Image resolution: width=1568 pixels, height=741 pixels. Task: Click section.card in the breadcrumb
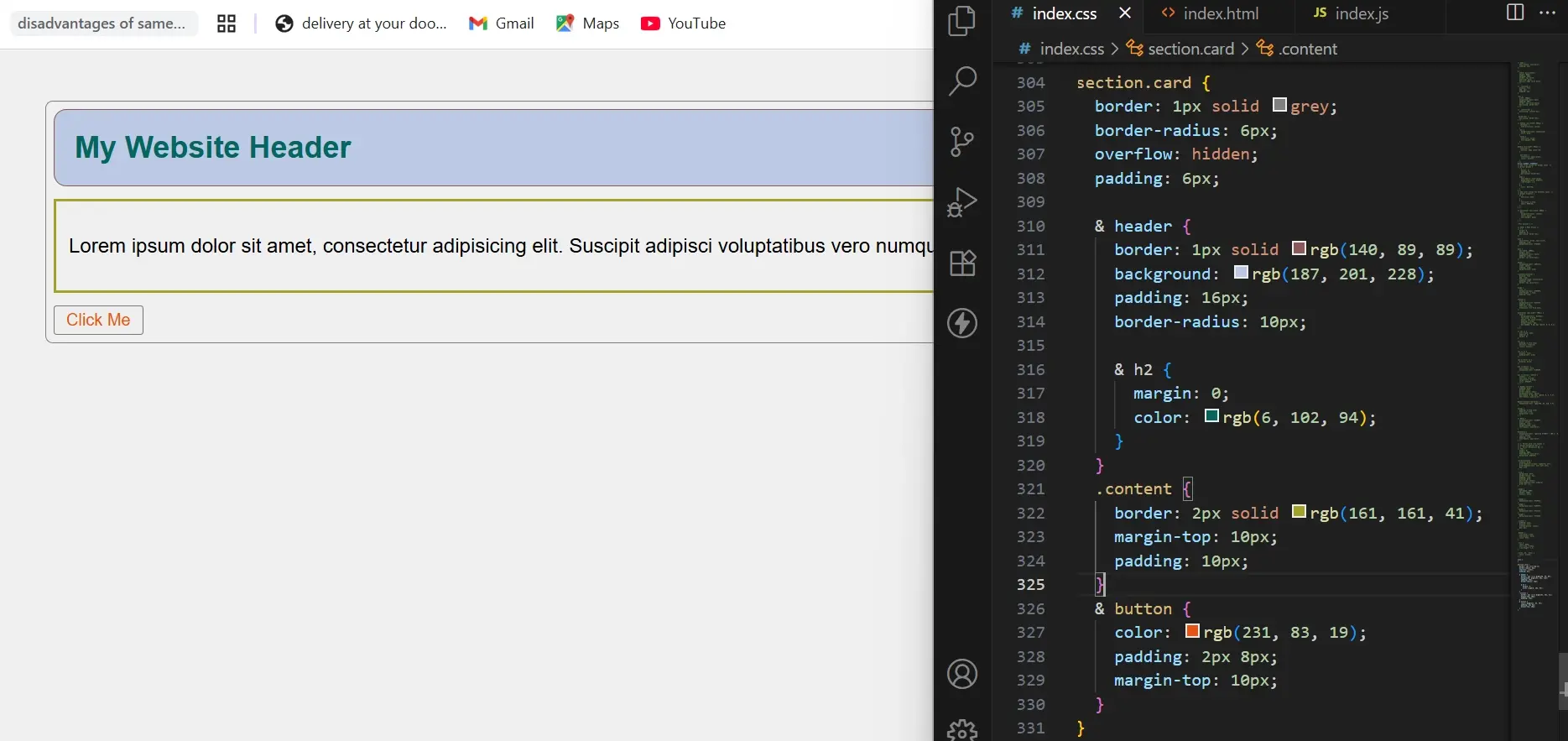1190,49
